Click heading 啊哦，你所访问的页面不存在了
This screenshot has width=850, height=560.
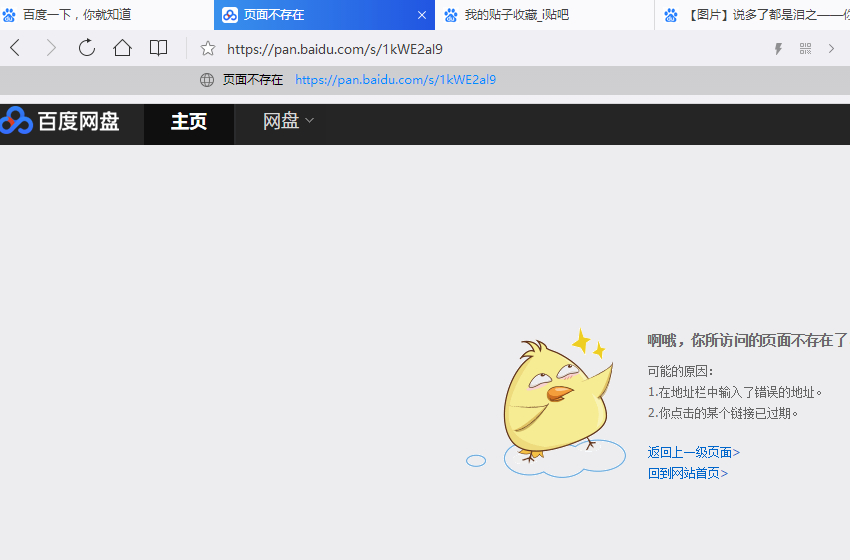click(x=747, y=340)
